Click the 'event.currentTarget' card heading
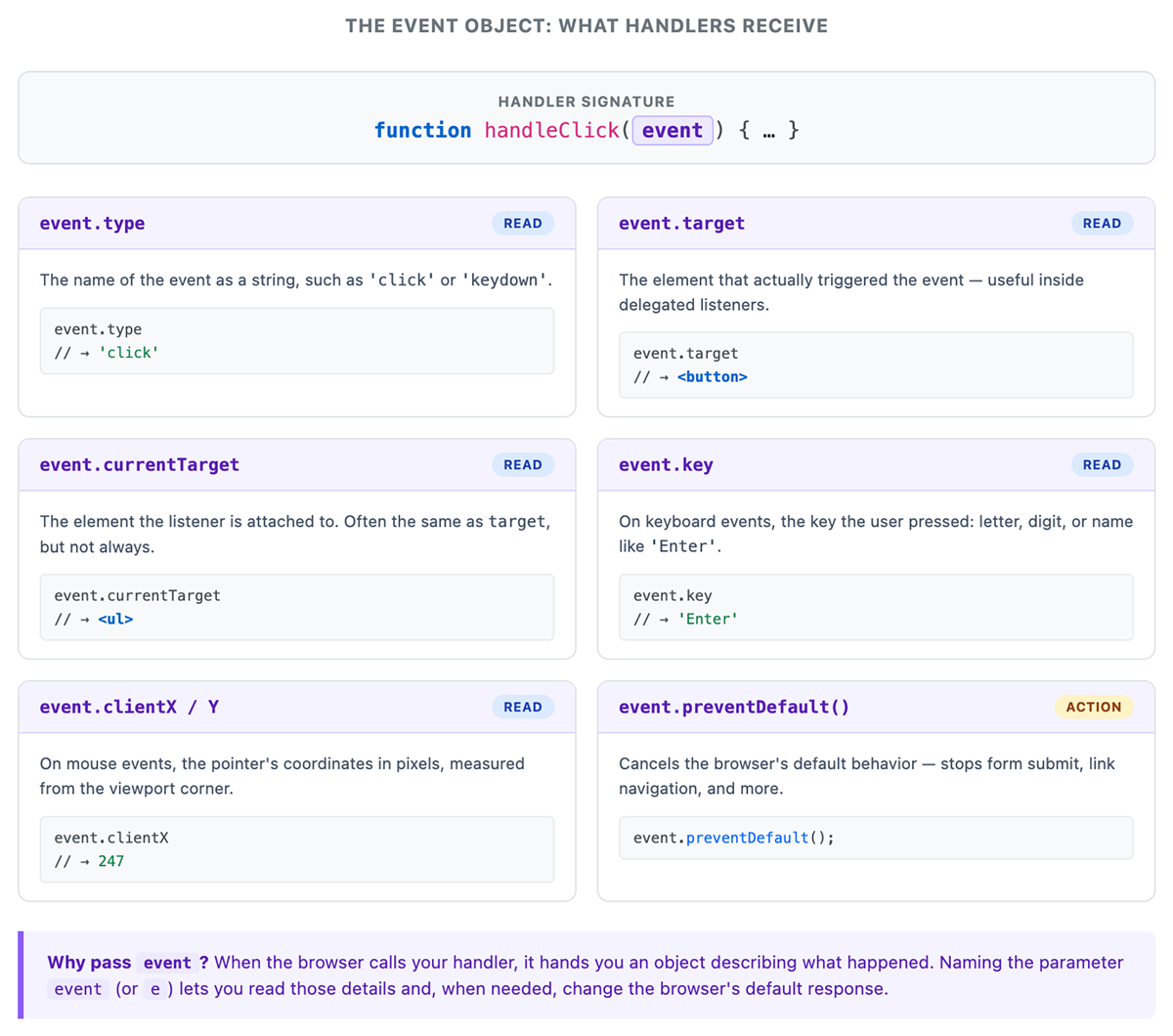 [x=140, y=464]
